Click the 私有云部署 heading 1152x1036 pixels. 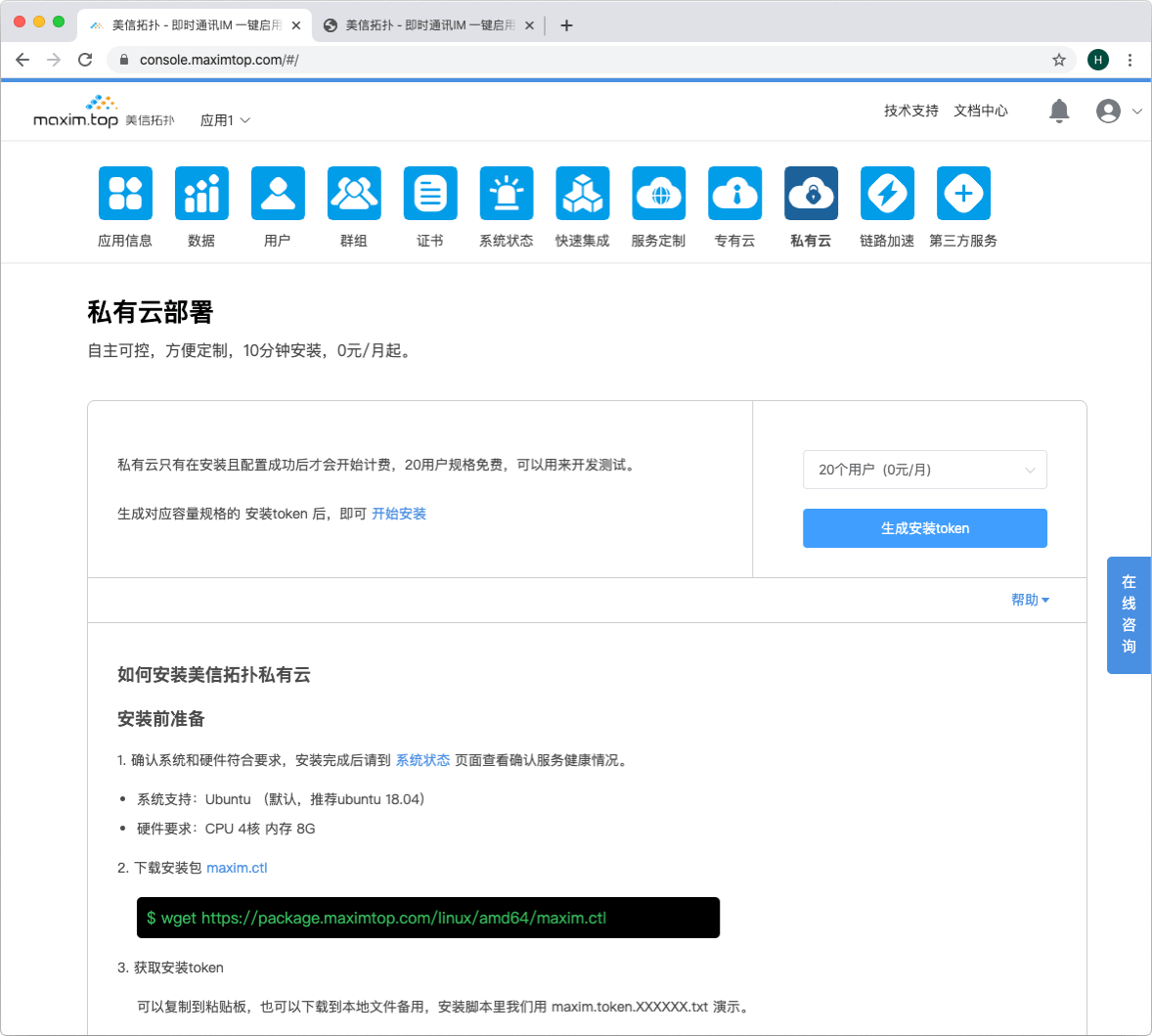pyautogui.click(x=151, y=312)
